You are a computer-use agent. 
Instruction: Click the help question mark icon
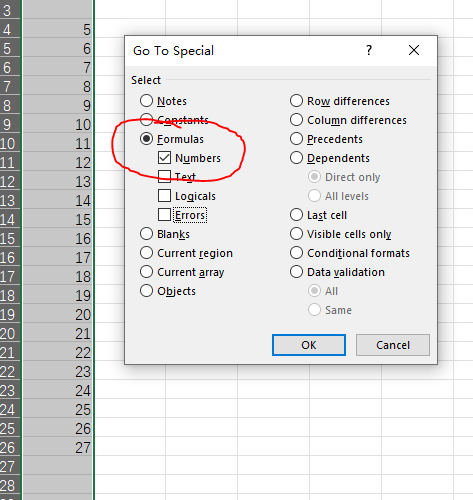click(x=369, y=50)
